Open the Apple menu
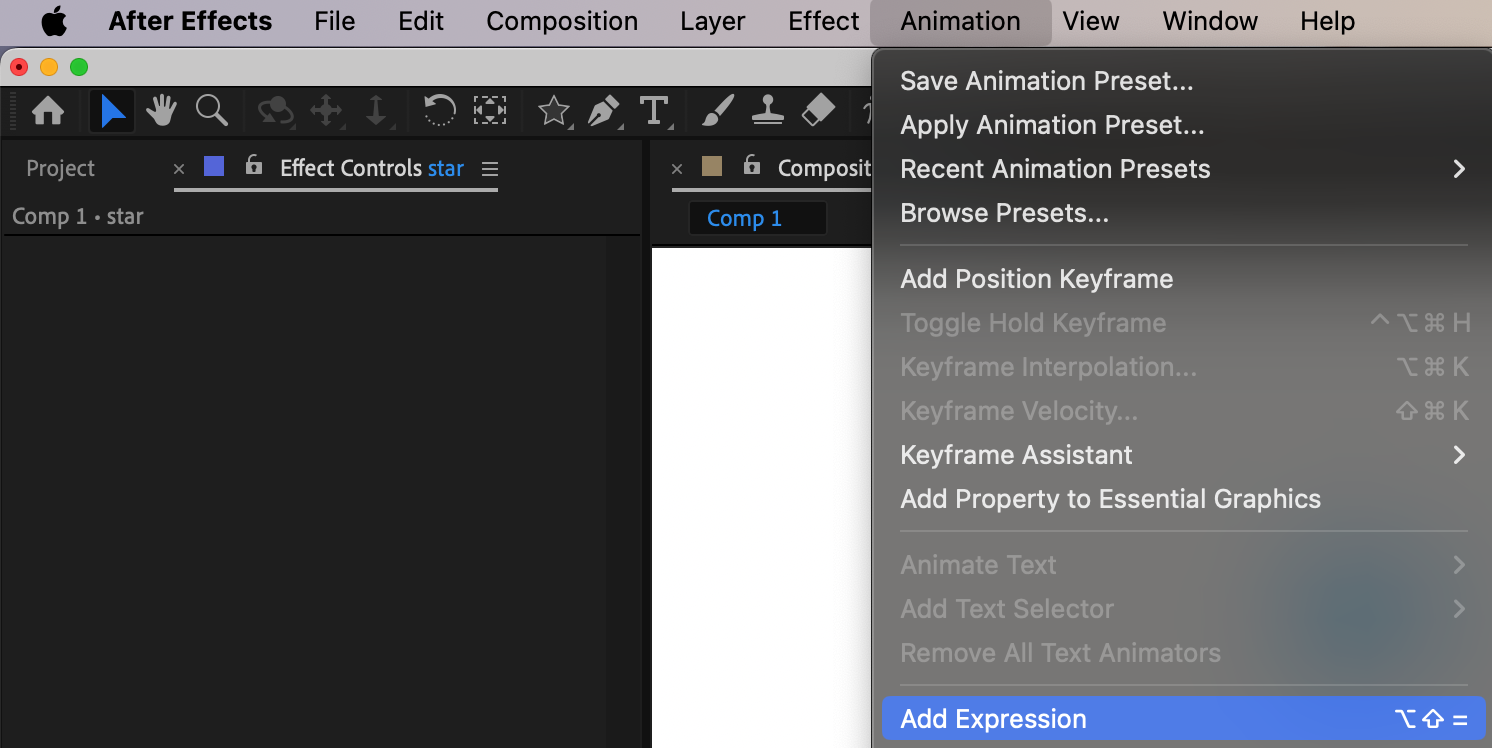 click(x=54, y=21)
